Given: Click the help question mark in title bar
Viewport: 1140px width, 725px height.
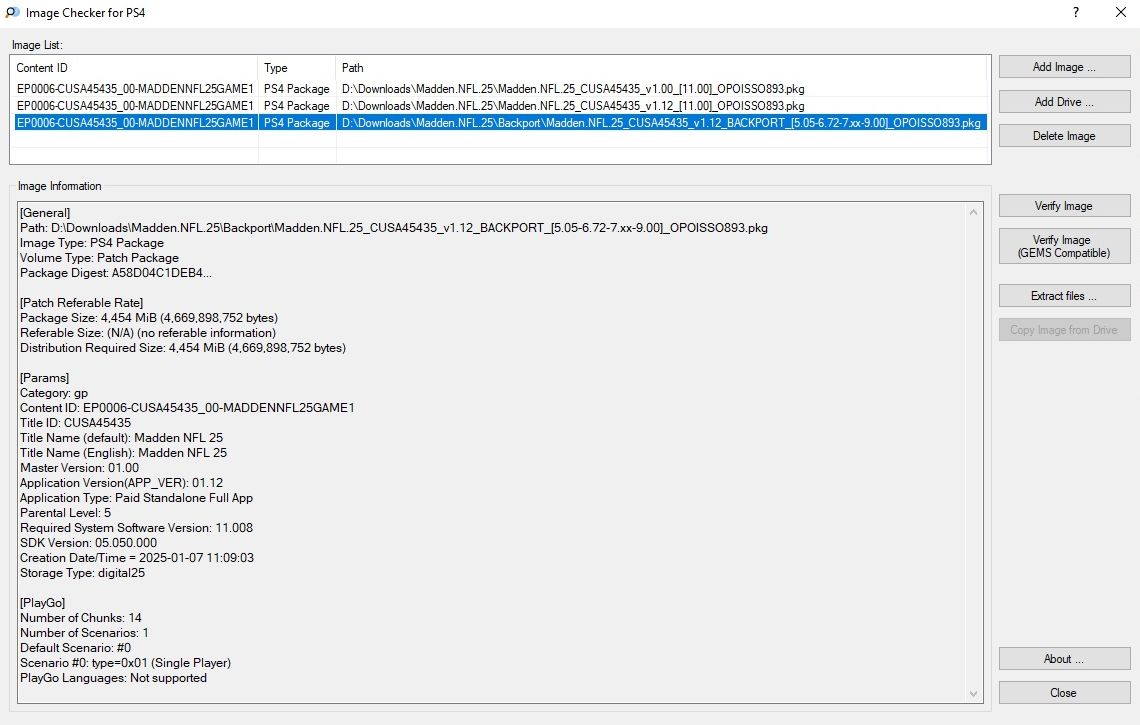Looking at the screenshot, I should pos(1075,12).
